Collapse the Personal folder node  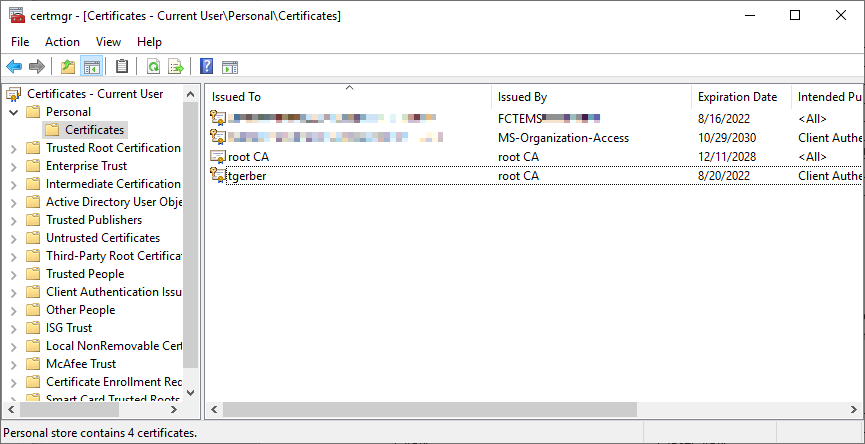click(x=14, y=112)
